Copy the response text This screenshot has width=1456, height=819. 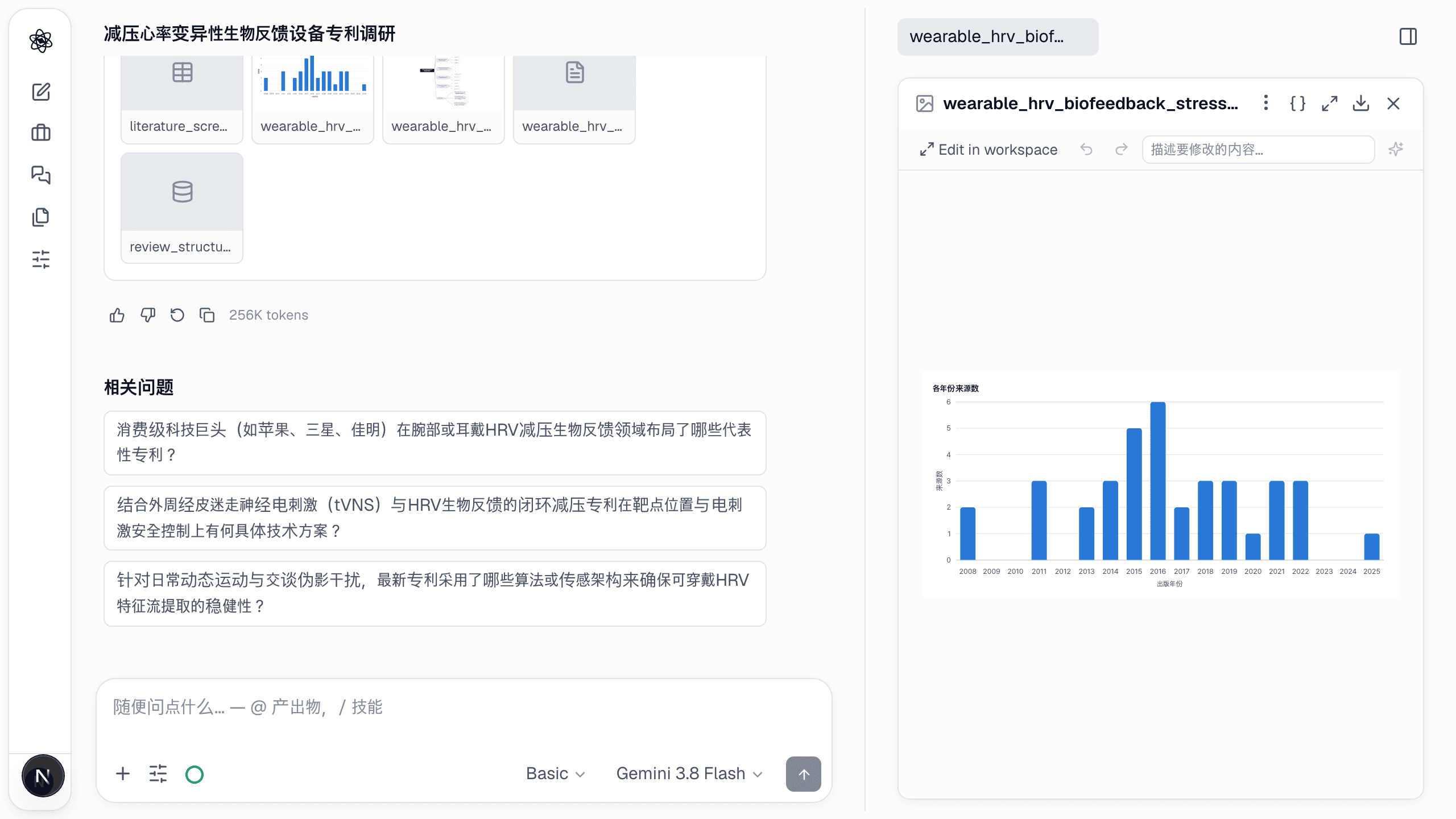tap(207, 315)
